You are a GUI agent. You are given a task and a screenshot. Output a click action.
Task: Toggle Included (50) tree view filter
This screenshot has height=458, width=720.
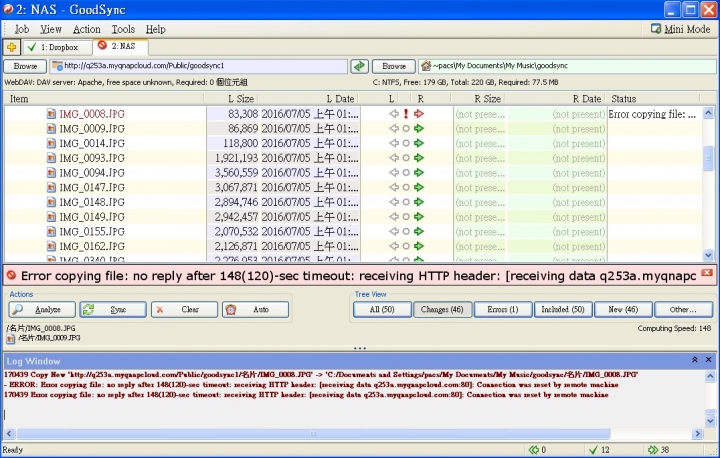(563, 310)
